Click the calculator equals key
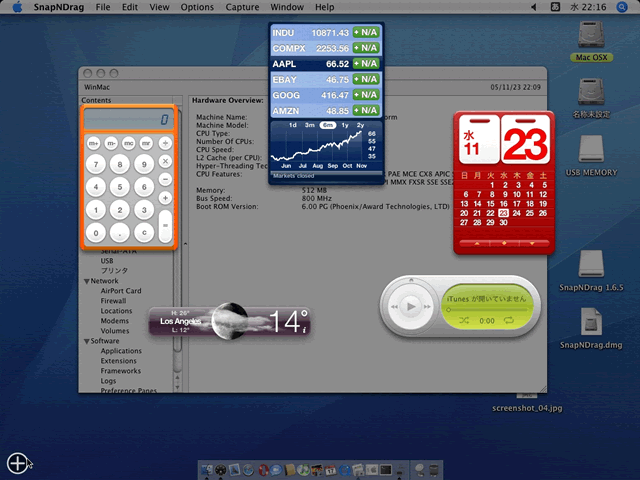This screenshot has width=640, height=480. point(165,226)
